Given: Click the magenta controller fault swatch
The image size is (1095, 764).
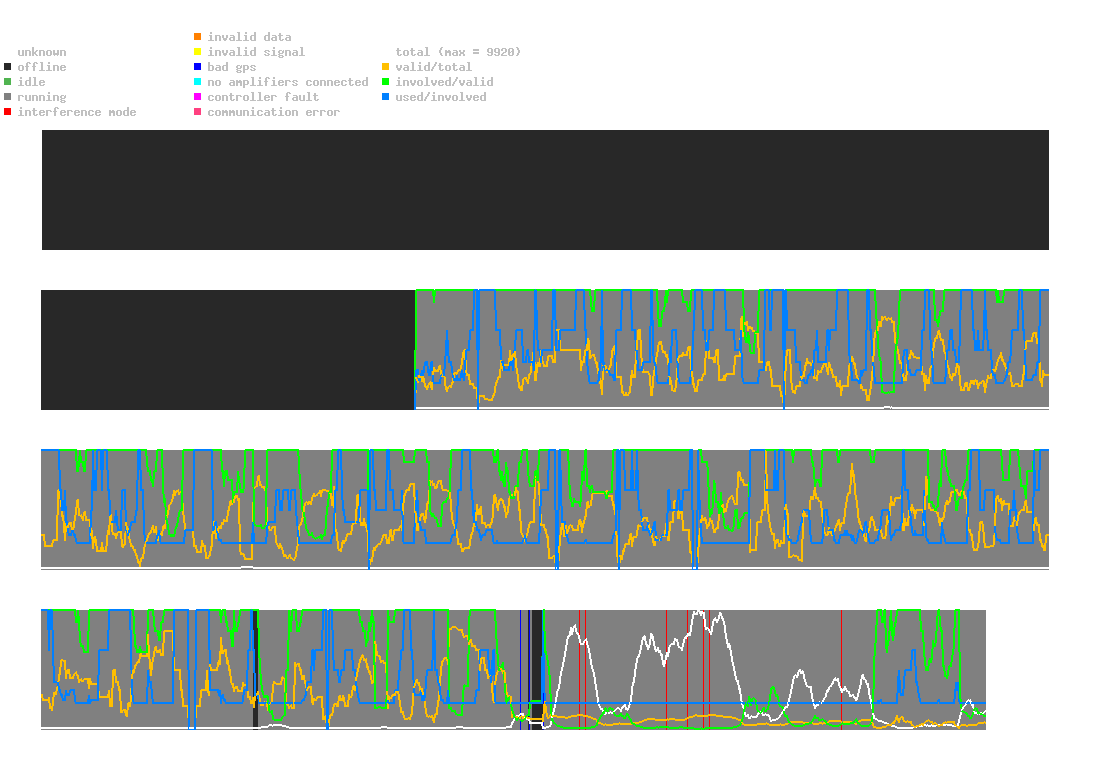Looking at the screenshot, I should point(198,97).
